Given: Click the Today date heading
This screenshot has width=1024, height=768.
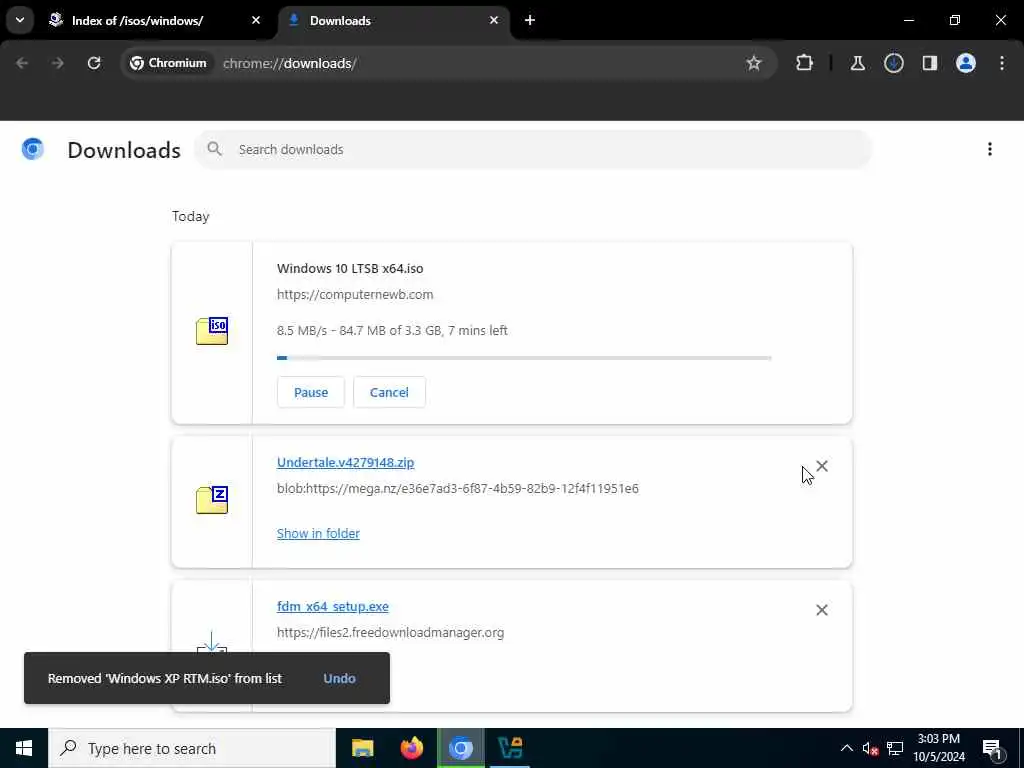Looking at the screenshot, I should point(191,216).
